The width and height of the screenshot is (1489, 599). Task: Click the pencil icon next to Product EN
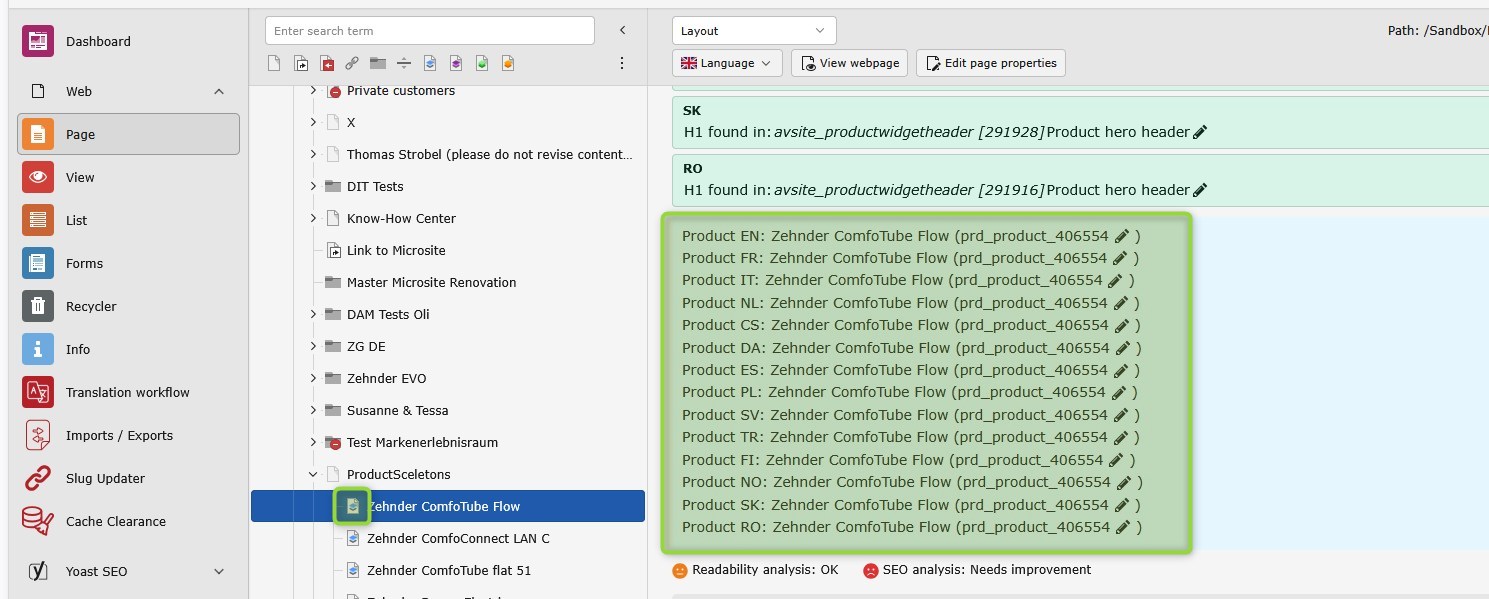1122,236
